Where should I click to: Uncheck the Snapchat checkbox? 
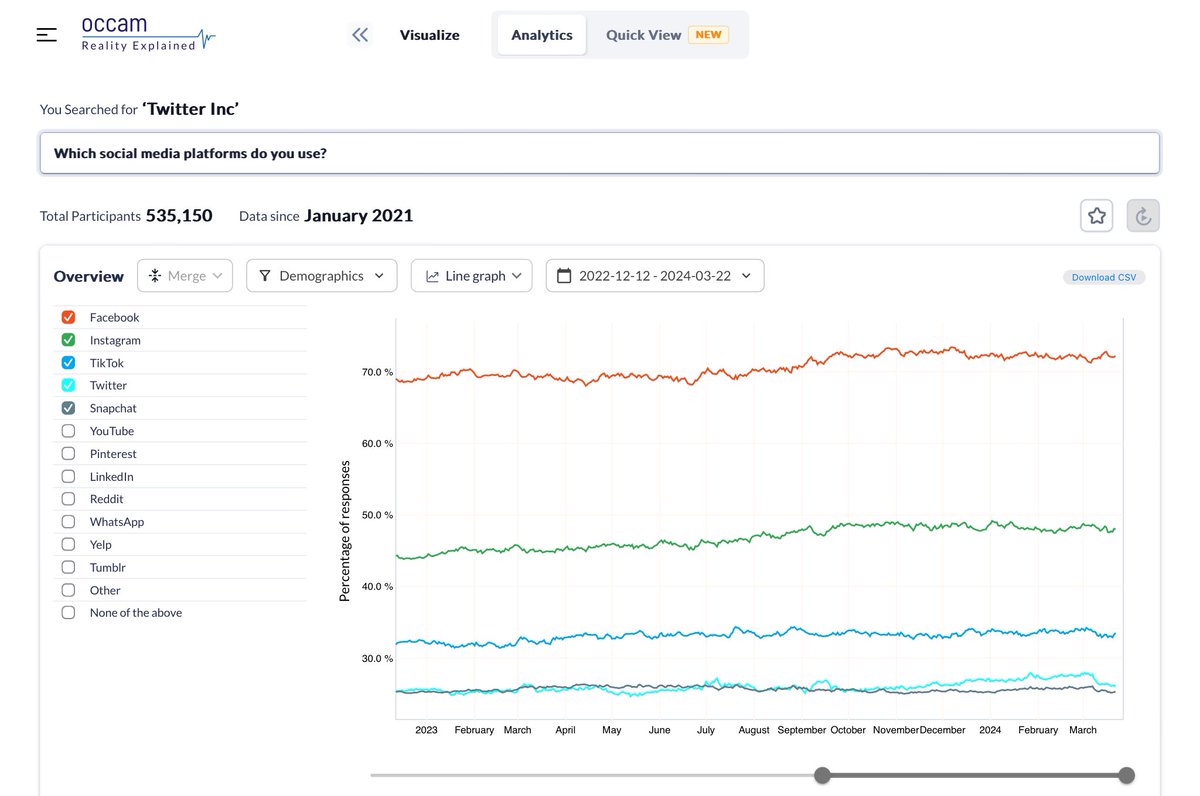(x=68, y=408)
